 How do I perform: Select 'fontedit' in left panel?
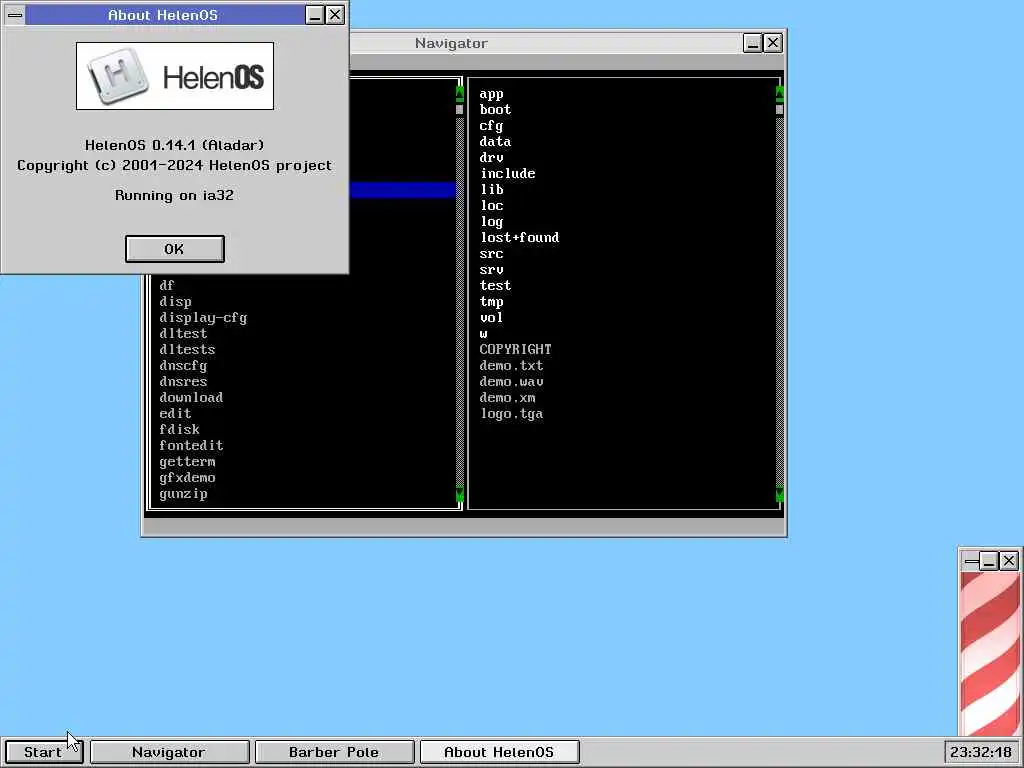pos(191,446)
